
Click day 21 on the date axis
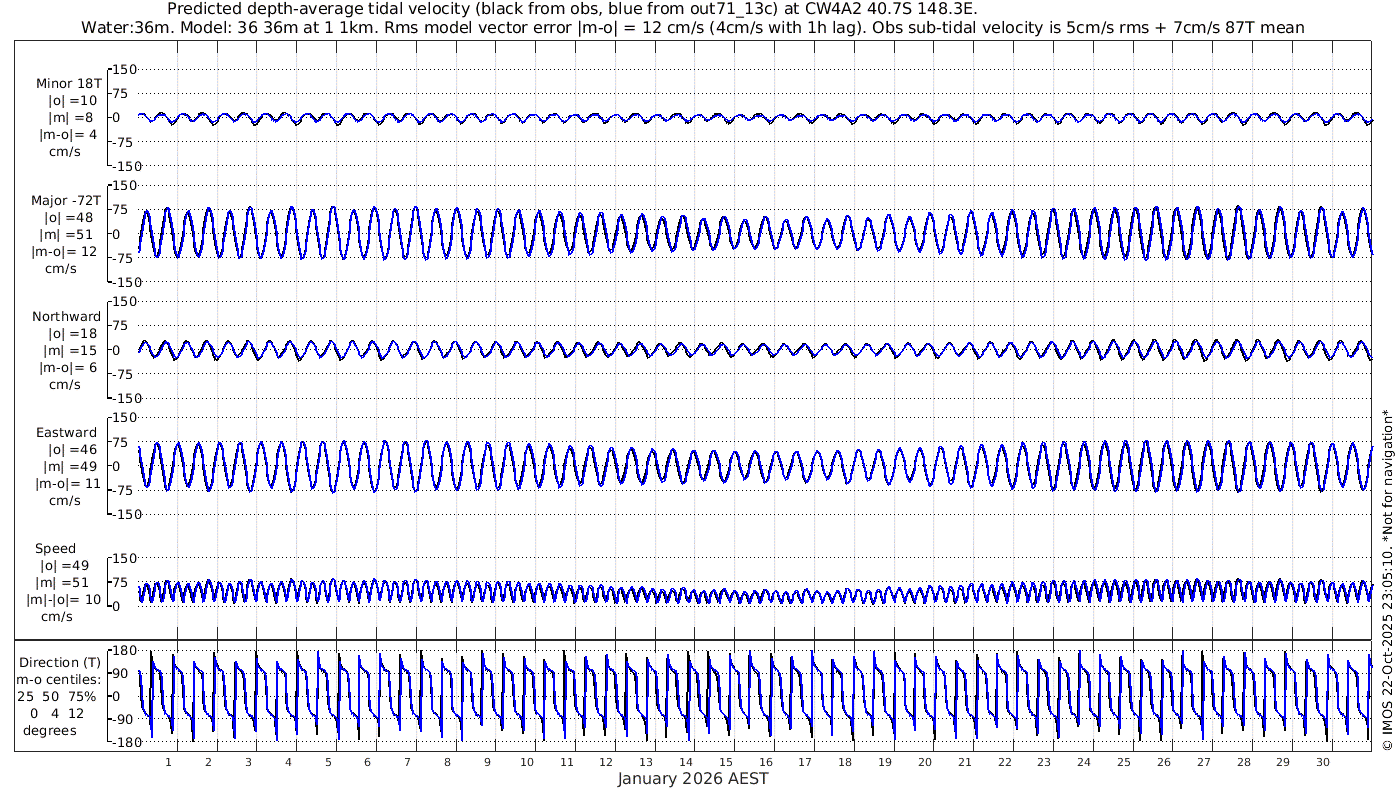click(965, 762)
